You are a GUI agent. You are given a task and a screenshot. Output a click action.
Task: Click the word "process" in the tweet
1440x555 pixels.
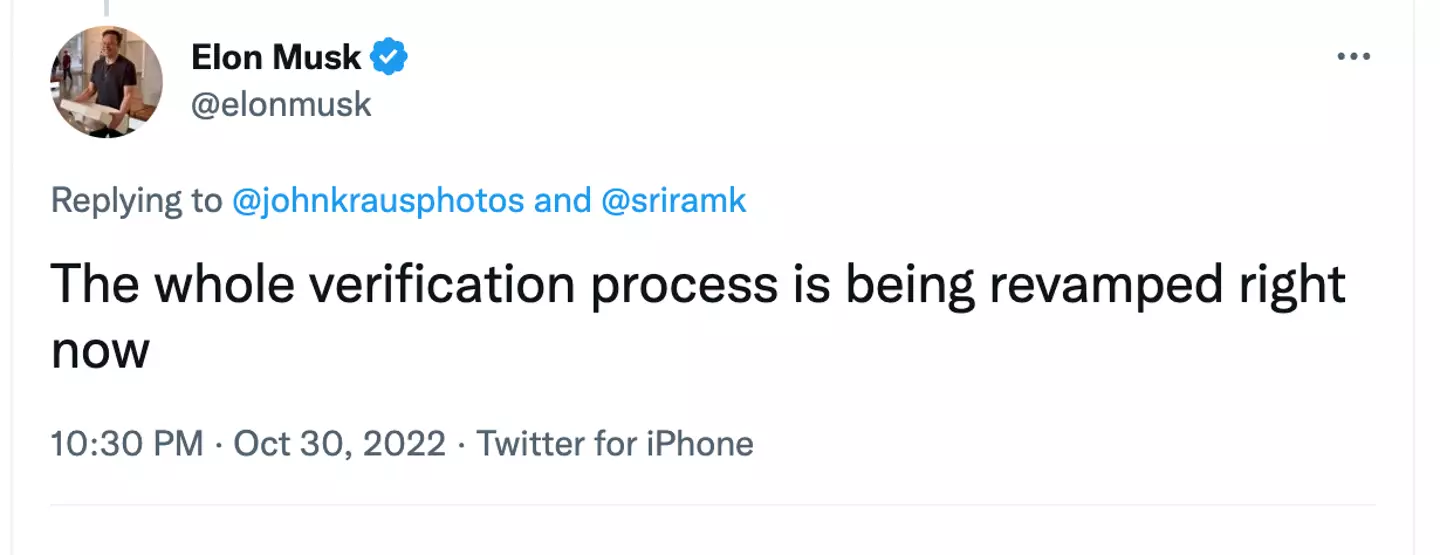coord(684,285)
